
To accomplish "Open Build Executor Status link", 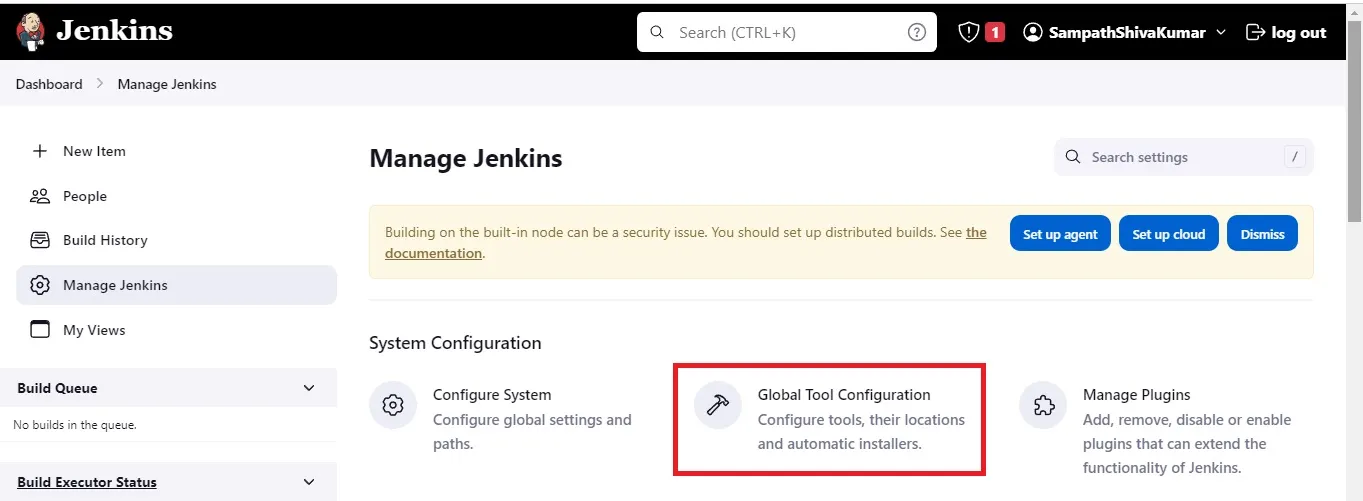I will tap(87, 482).
